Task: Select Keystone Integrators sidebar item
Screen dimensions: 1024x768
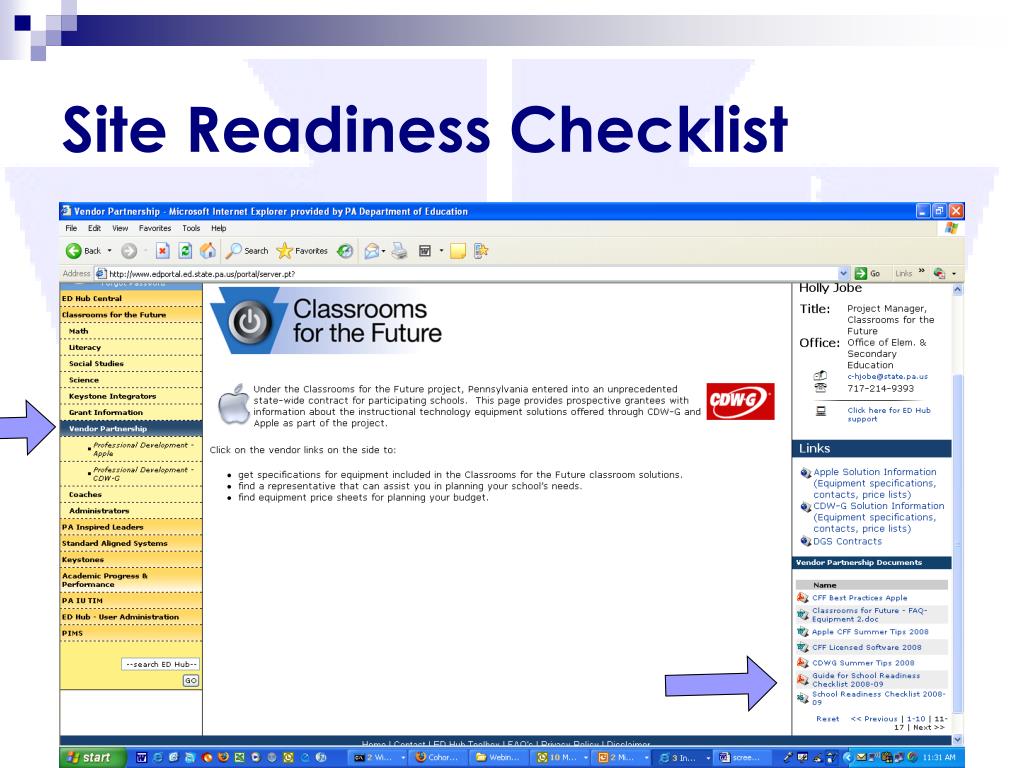Action: (131, 396)
